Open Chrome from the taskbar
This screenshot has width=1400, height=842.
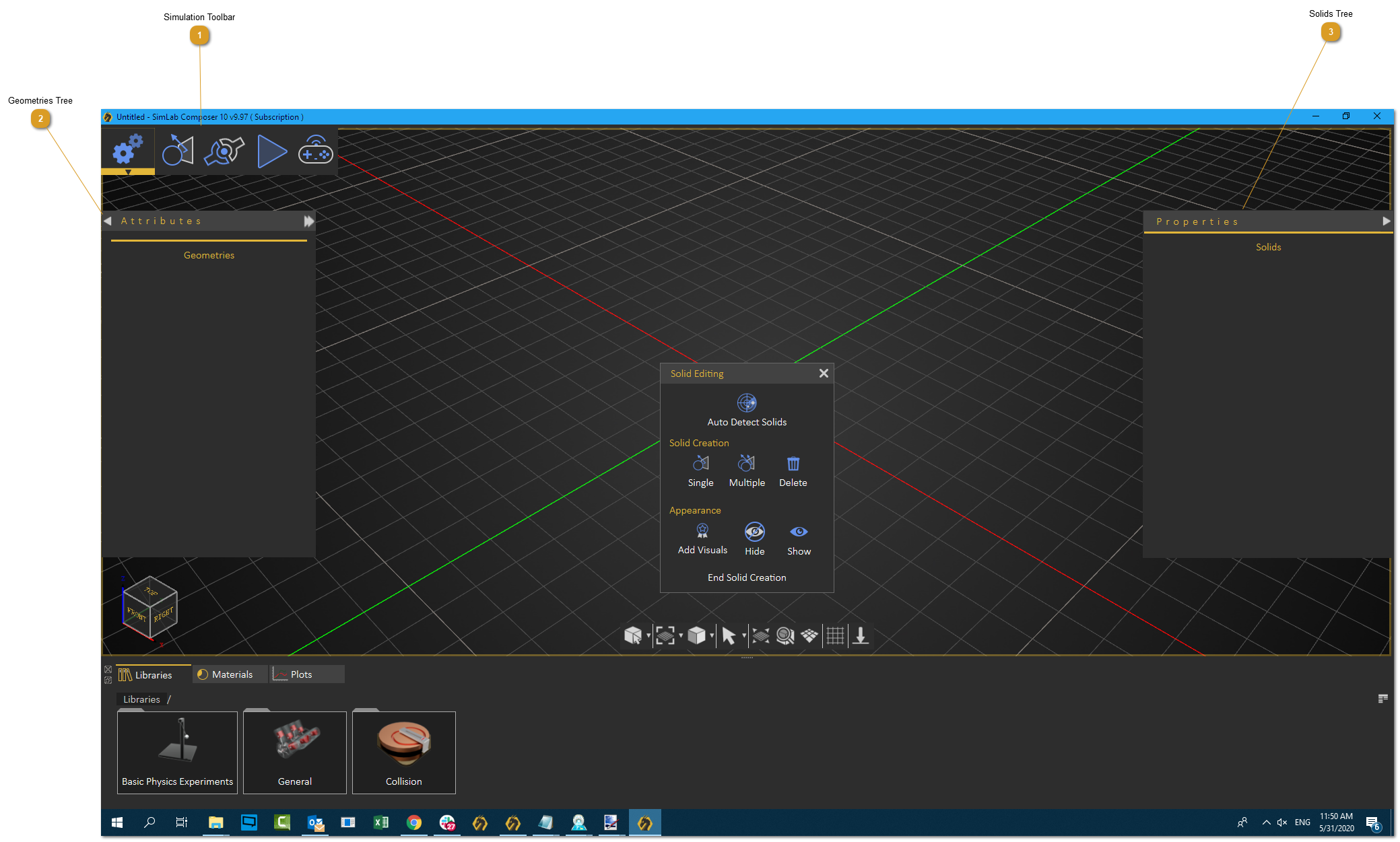click(413, 822)
